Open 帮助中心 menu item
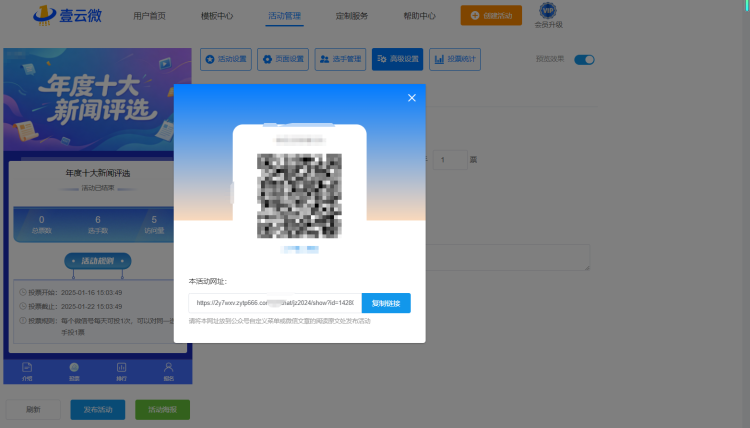This screenshot has width=750, height=428. [419, 16]
